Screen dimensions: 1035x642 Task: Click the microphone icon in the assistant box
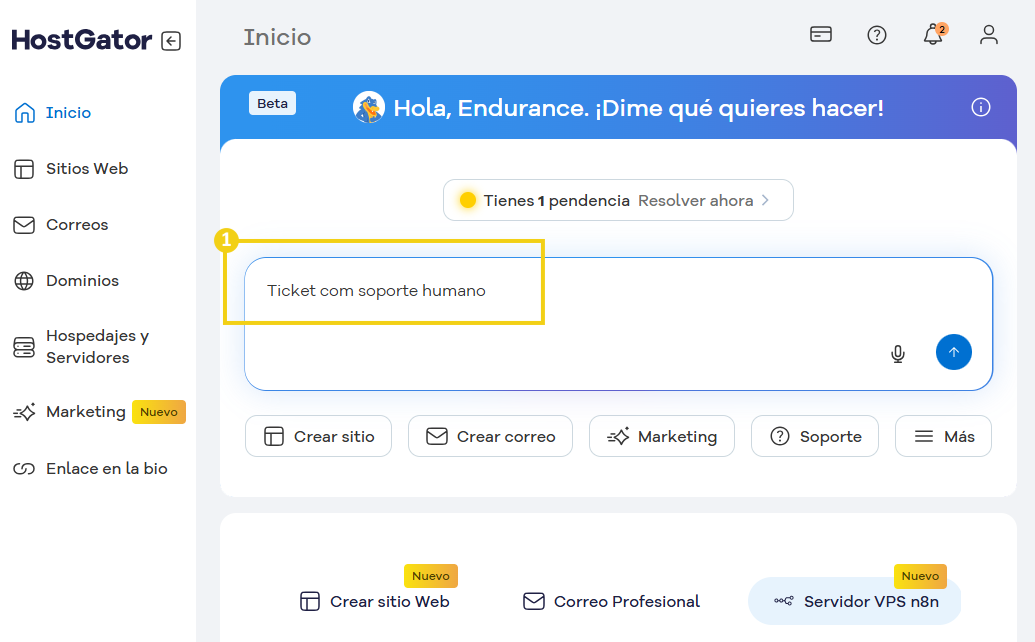(x=897, y=353)
